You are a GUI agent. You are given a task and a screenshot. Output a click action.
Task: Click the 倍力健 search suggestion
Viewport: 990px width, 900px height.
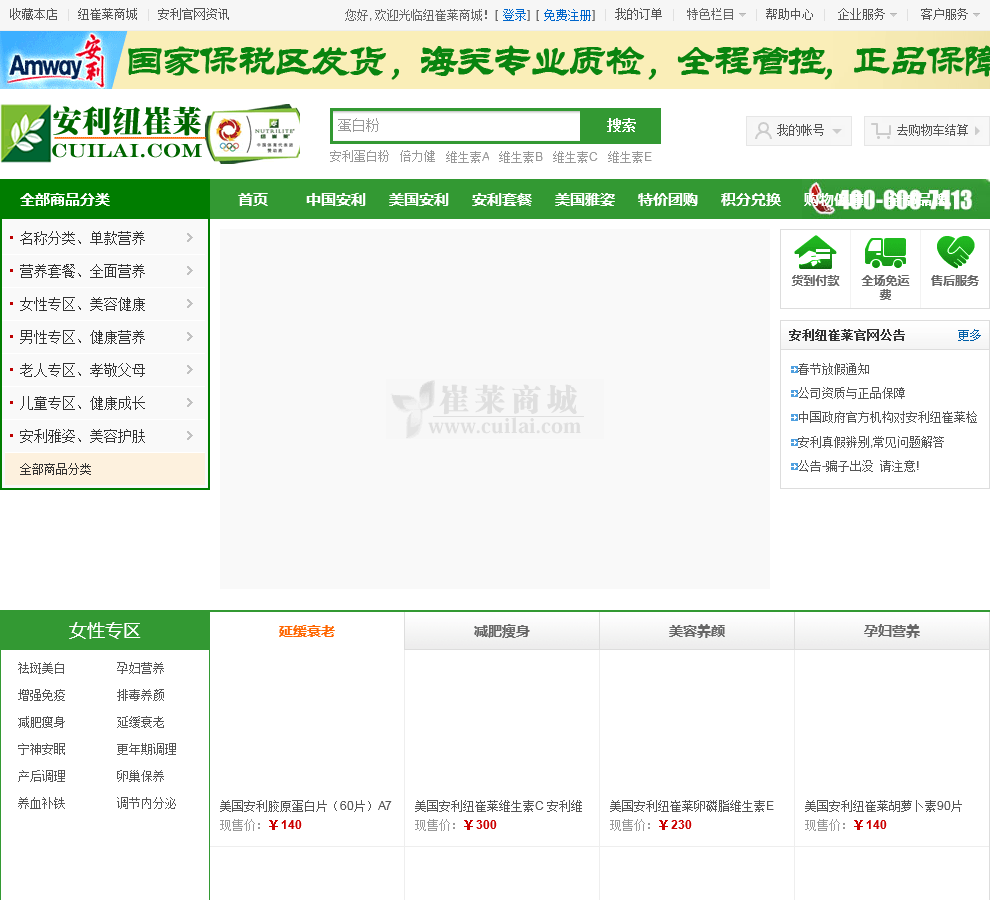417,157
